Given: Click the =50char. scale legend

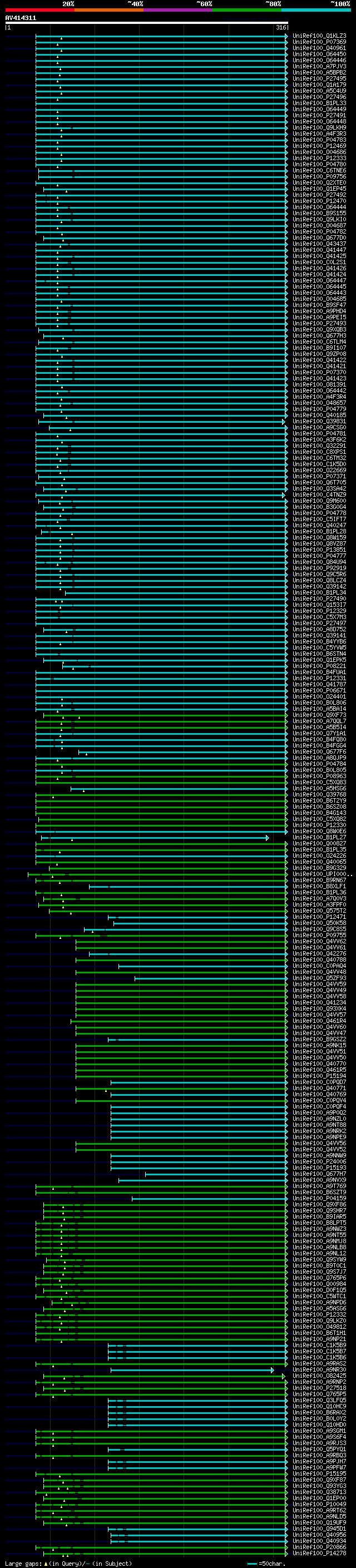Looking at the screenshot, I should tap(267, 1564).
